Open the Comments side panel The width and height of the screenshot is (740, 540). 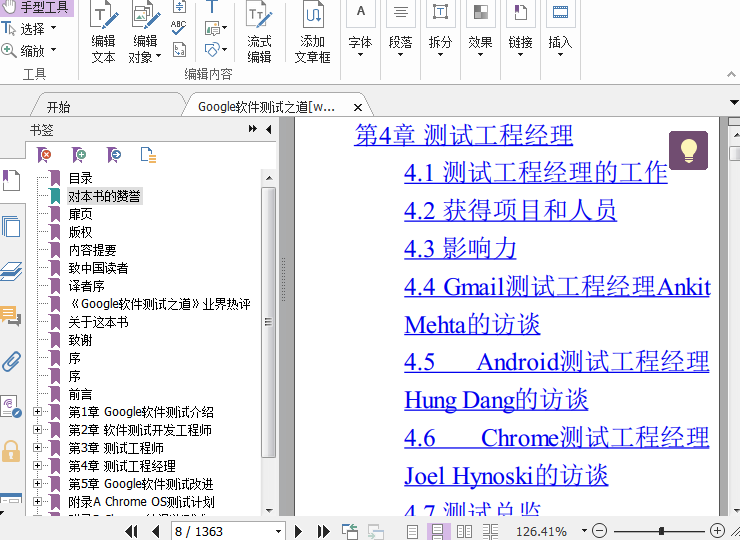[x=11, y=316]
